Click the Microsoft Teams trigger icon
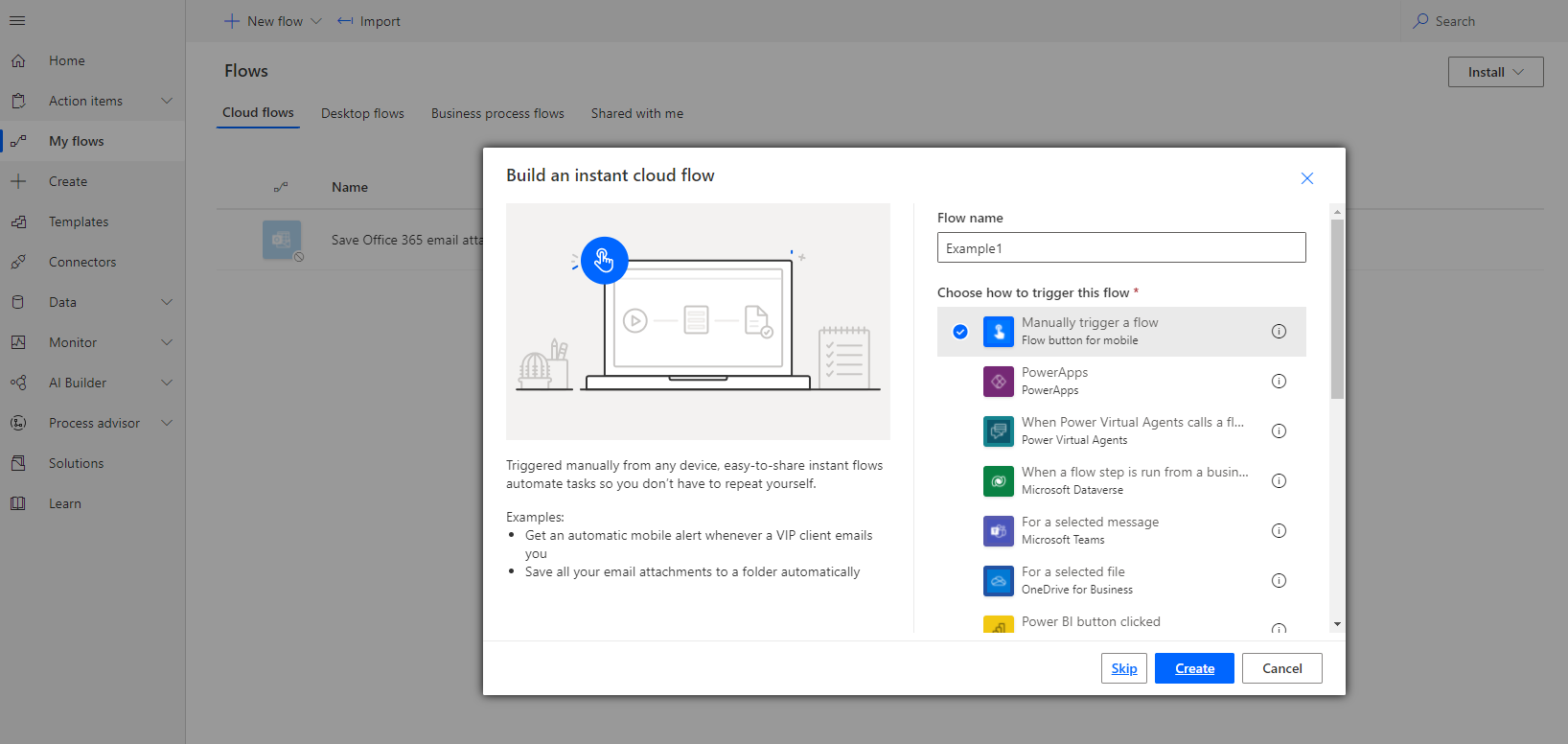Viewport: 1568px width, 744px height. pos(999,531)
